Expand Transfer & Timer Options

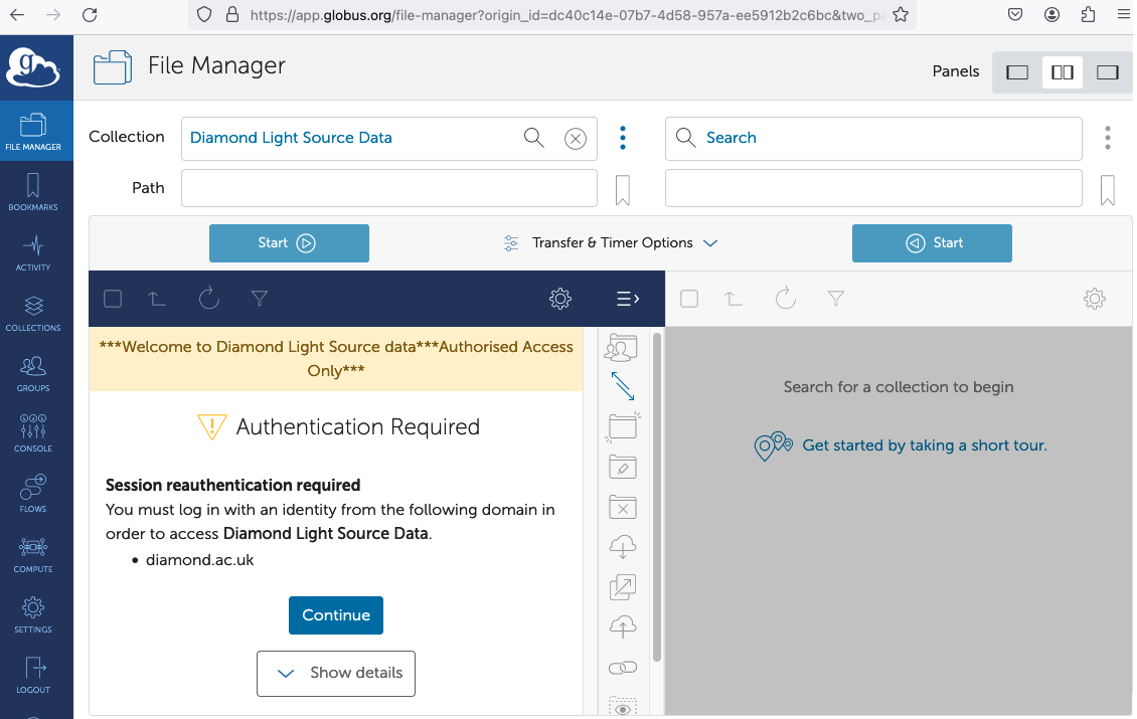click(611, 243)
